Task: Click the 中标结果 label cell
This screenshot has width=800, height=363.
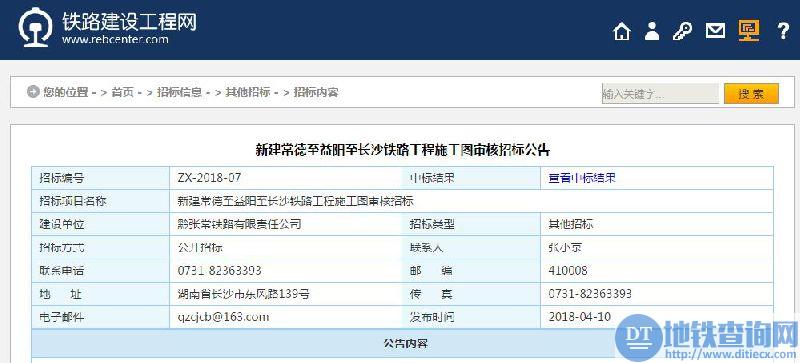Action: pos(471,178)
